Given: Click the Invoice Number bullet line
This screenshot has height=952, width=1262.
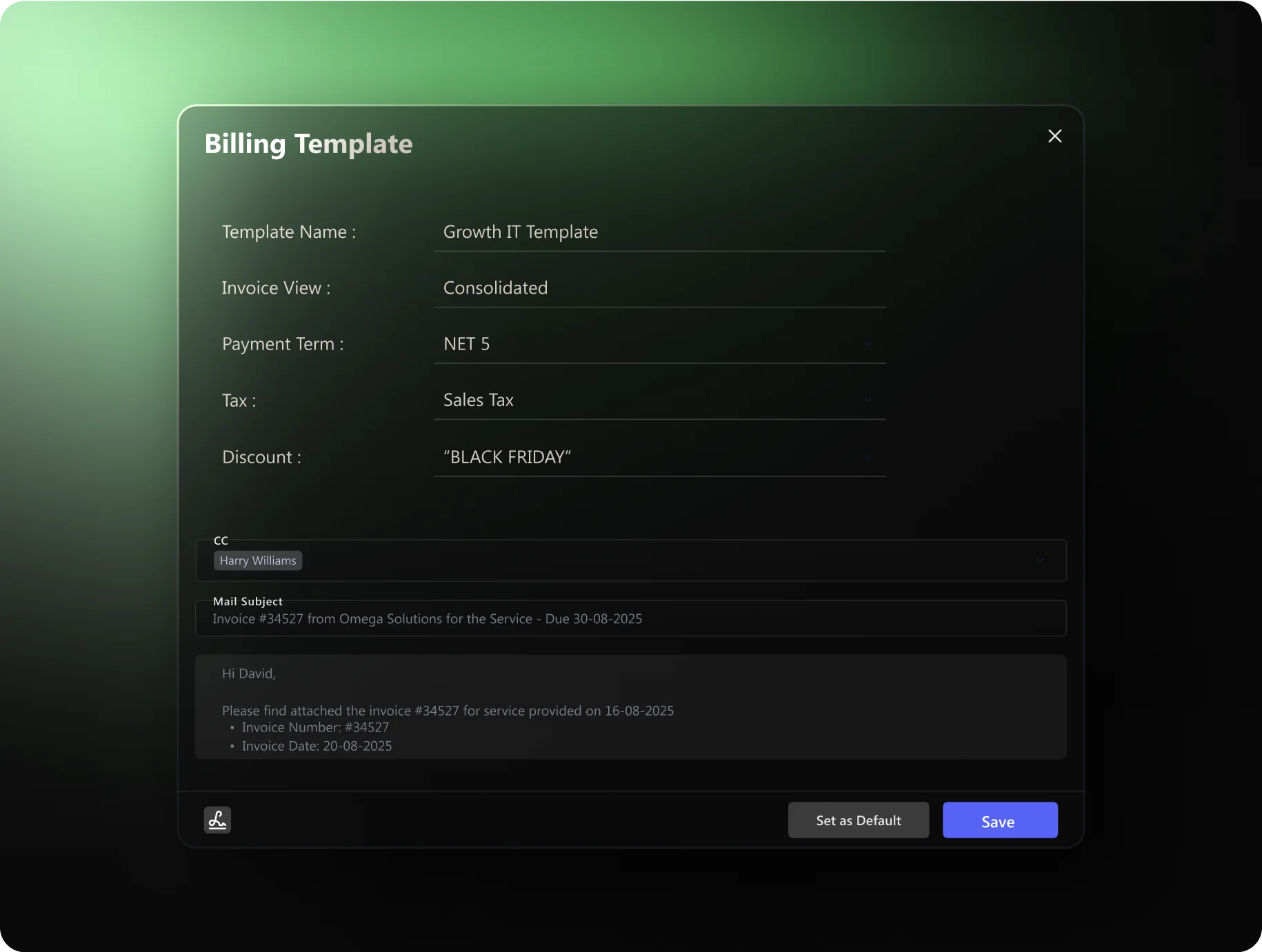Looking at the screenshot, I should point(315,727).
